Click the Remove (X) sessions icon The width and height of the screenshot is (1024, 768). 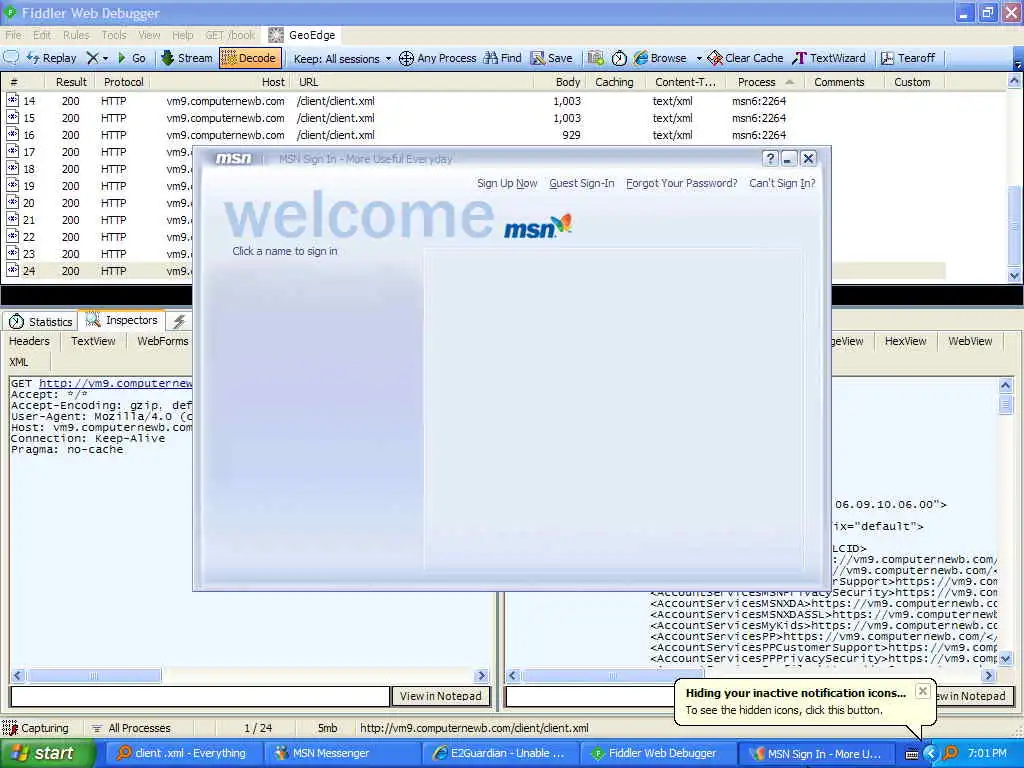point(92,58)
